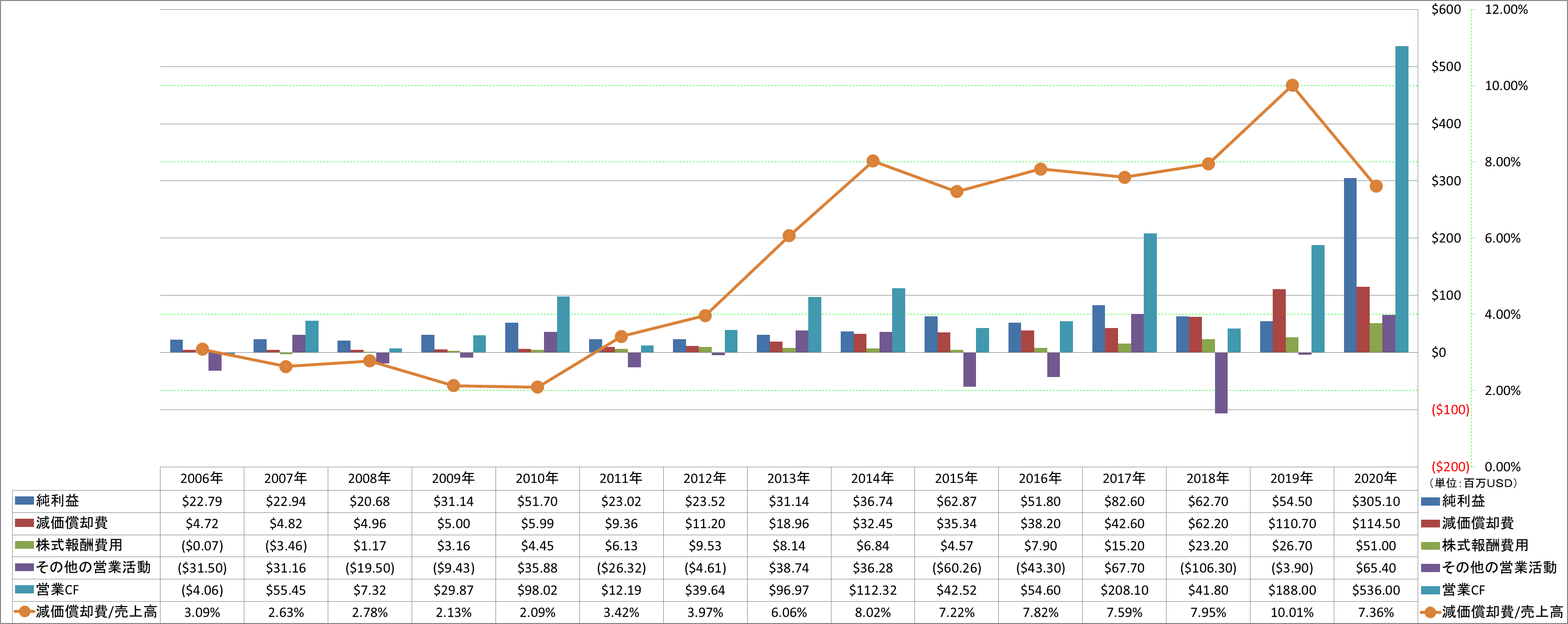Click the orange peak marker above 2019年
Viewport: 1568px width, 624px height.
1292,85
